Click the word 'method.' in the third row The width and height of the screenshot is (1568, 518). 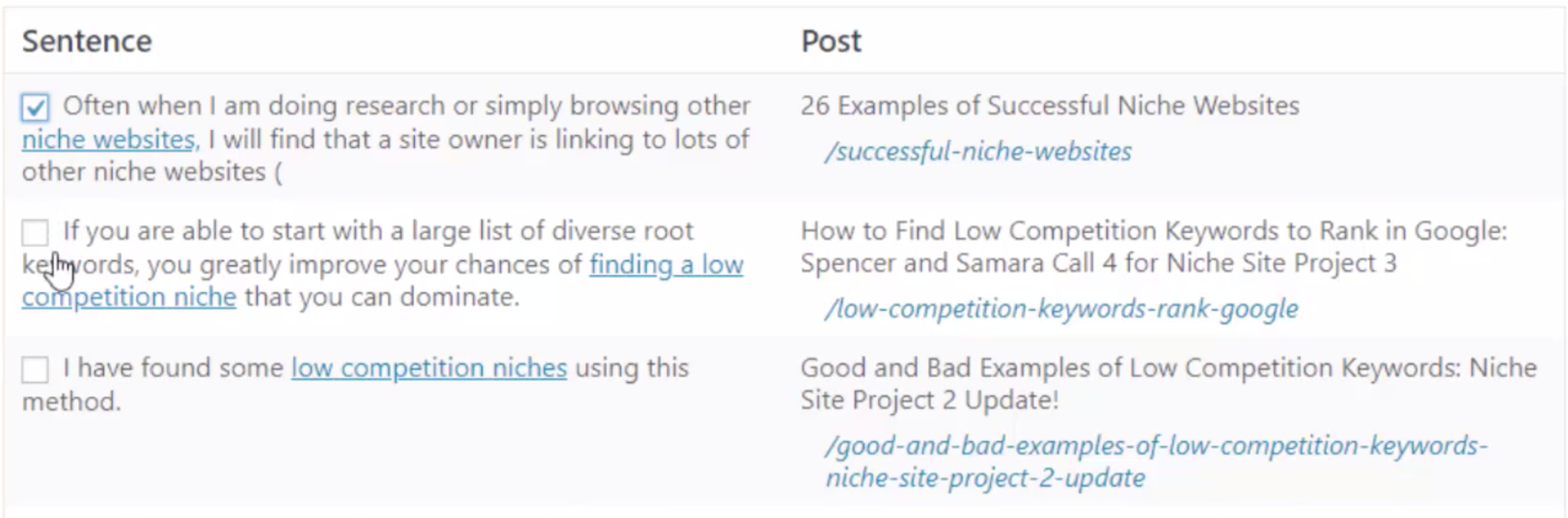(x=71, y=402)
